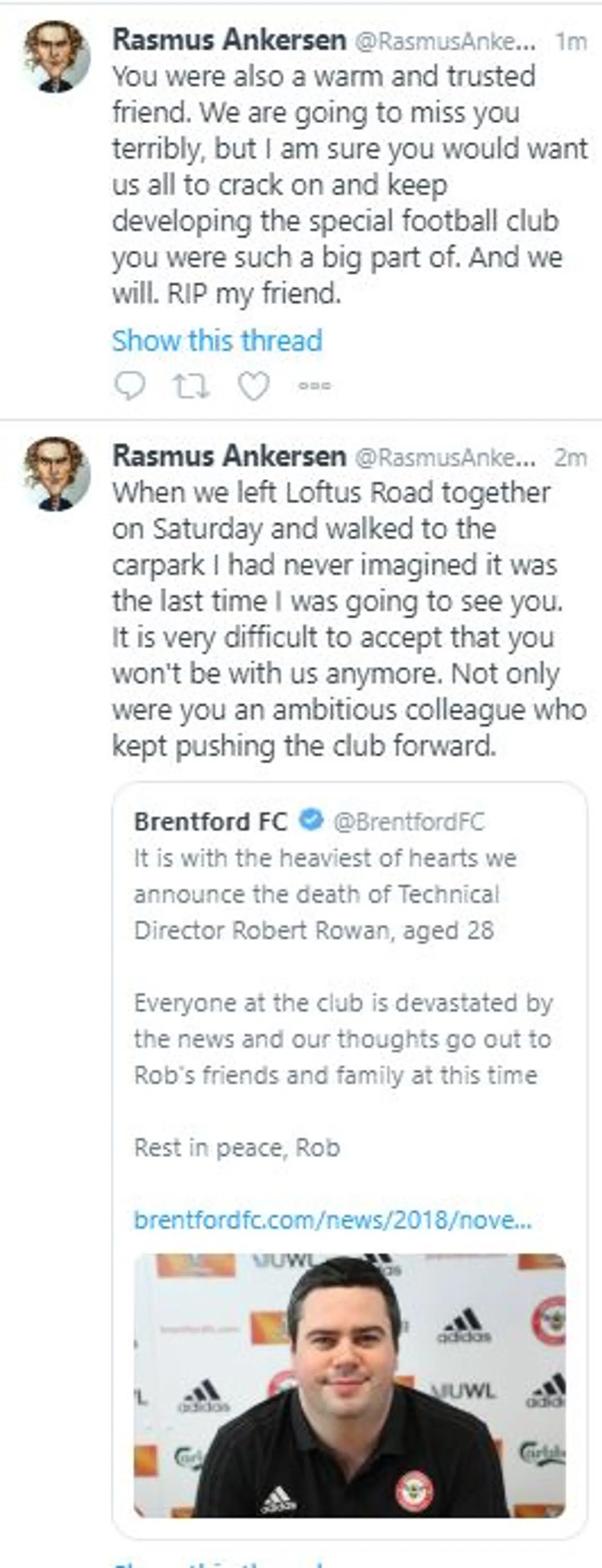602x1568 pixels.
Task: Open the brentfordfc.com news link
Action: coord(332,1220)
